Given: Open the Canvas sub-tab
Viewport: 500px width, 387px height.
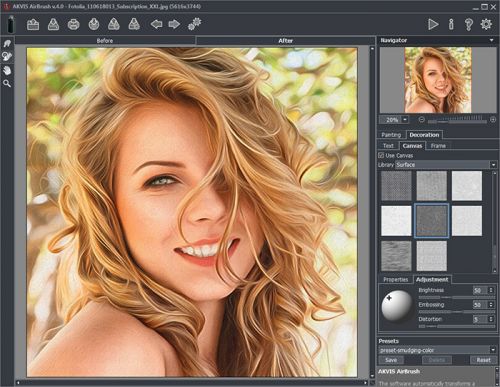Looking at the screenshot, I should [x=412, y=146].
